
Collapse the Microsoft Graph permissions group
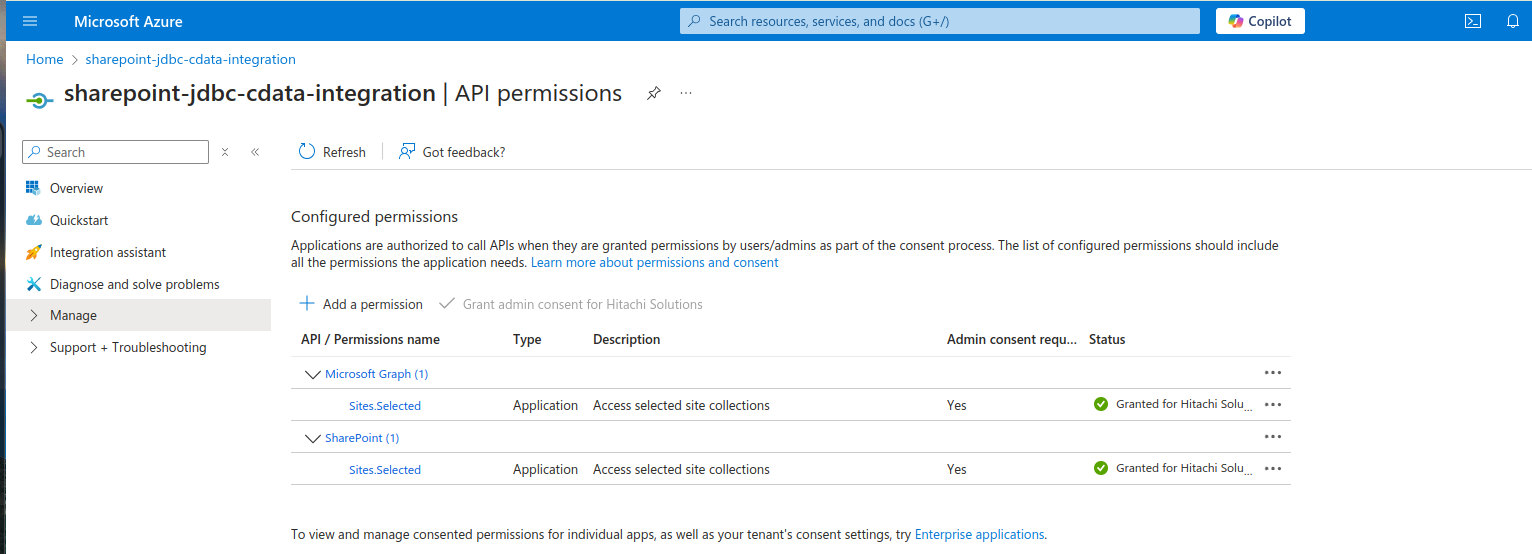click(312, 374)
